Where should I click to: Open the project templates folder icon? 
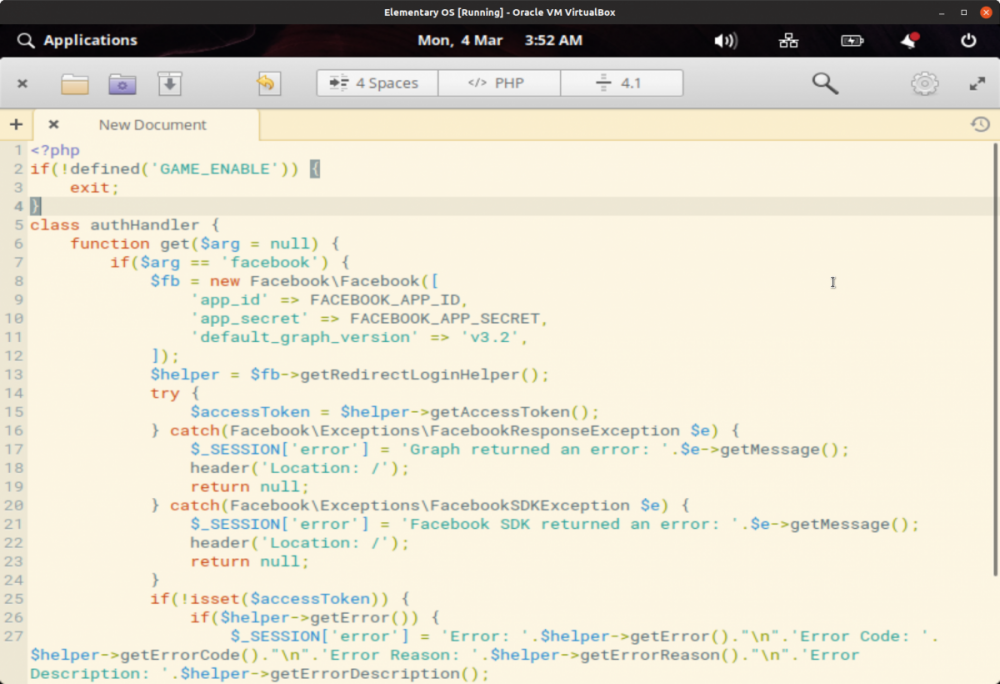pyautogui.click(x=122, y=84)
